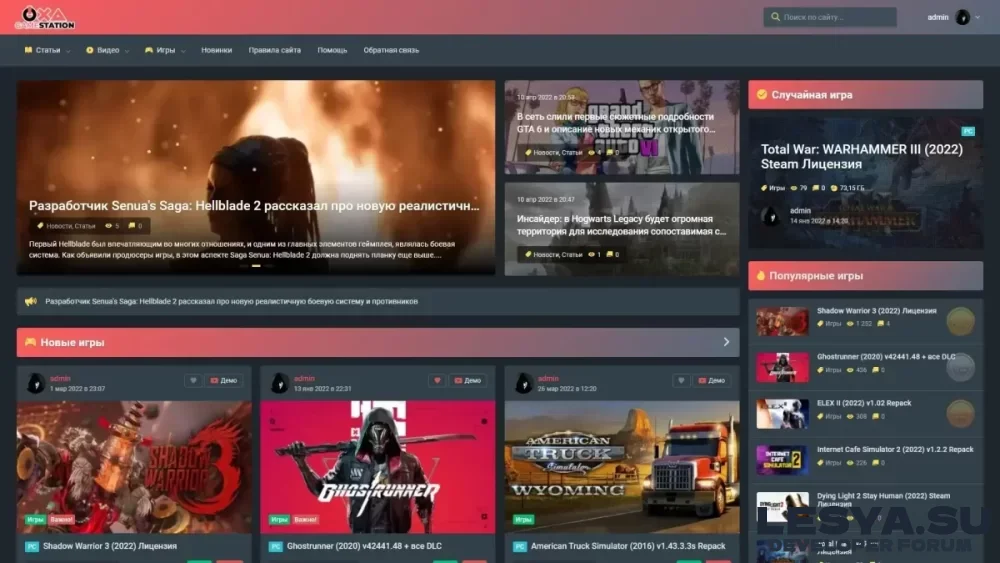
Task: Open Shadow Warrior 3 in popular games
Action: [x=876, y=311]
